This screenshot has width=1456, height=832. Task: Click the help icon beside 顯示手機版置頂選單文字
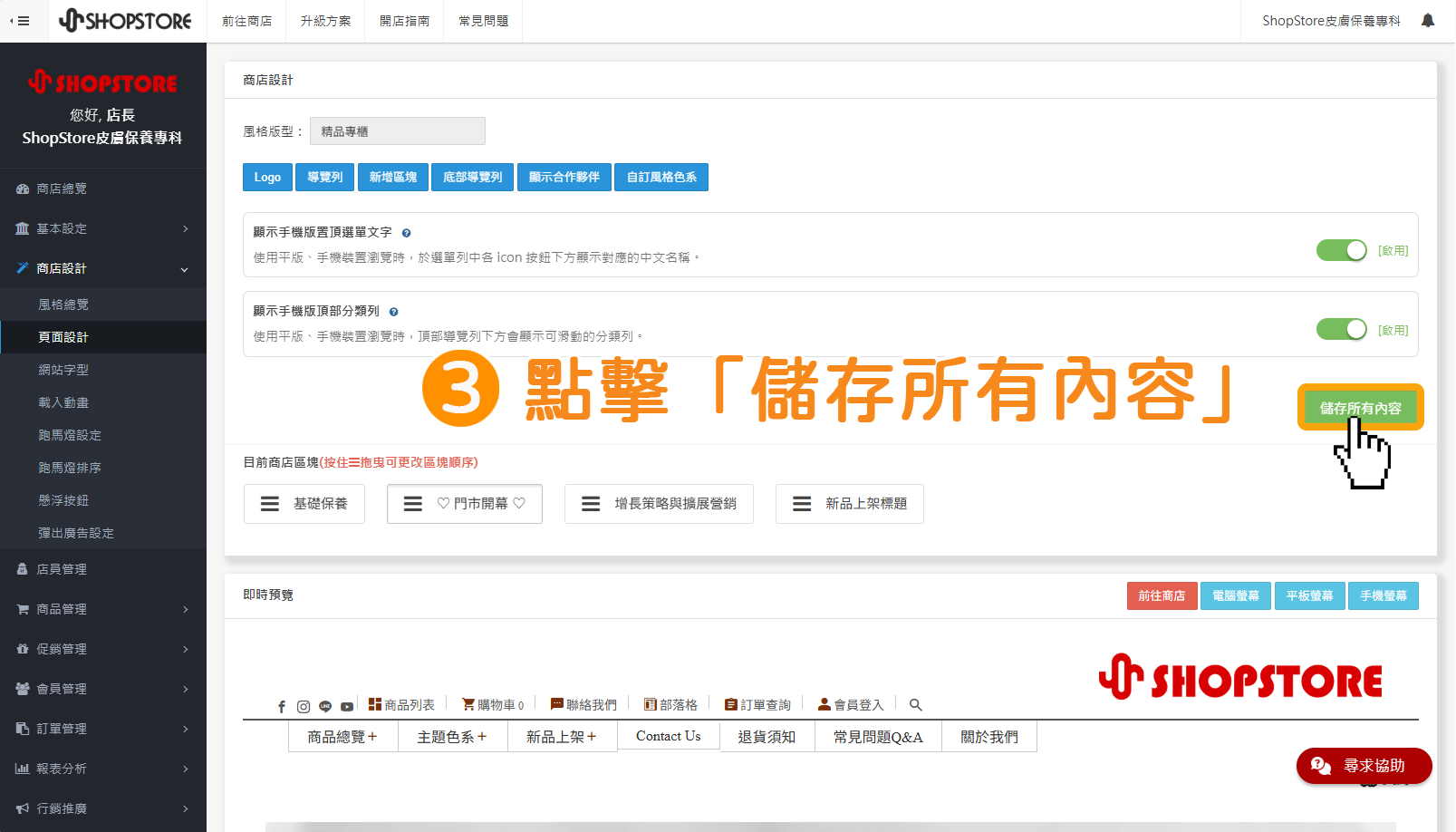[406, 233]
